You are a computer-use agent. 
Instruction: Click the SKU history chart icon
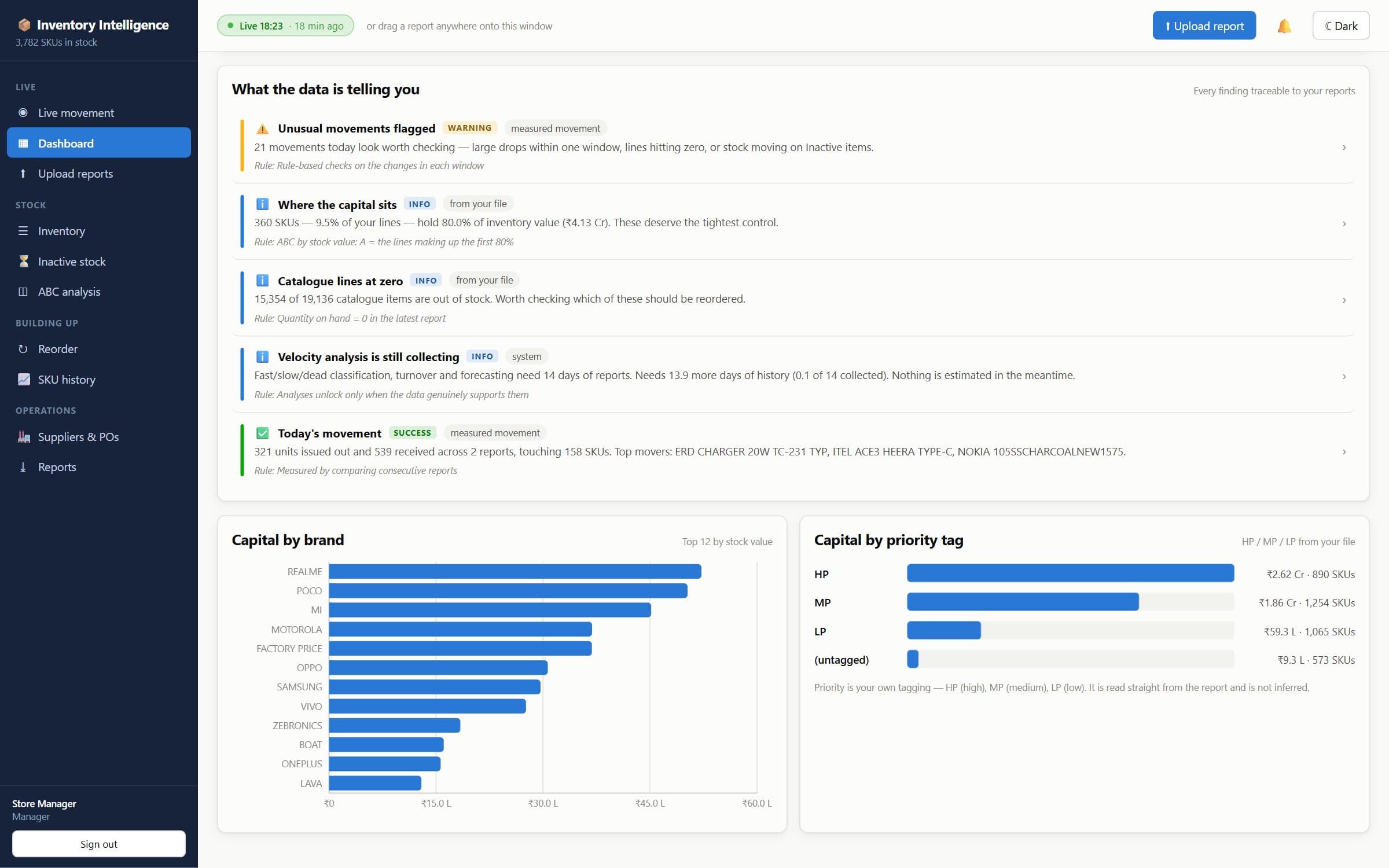pos(24,380)
